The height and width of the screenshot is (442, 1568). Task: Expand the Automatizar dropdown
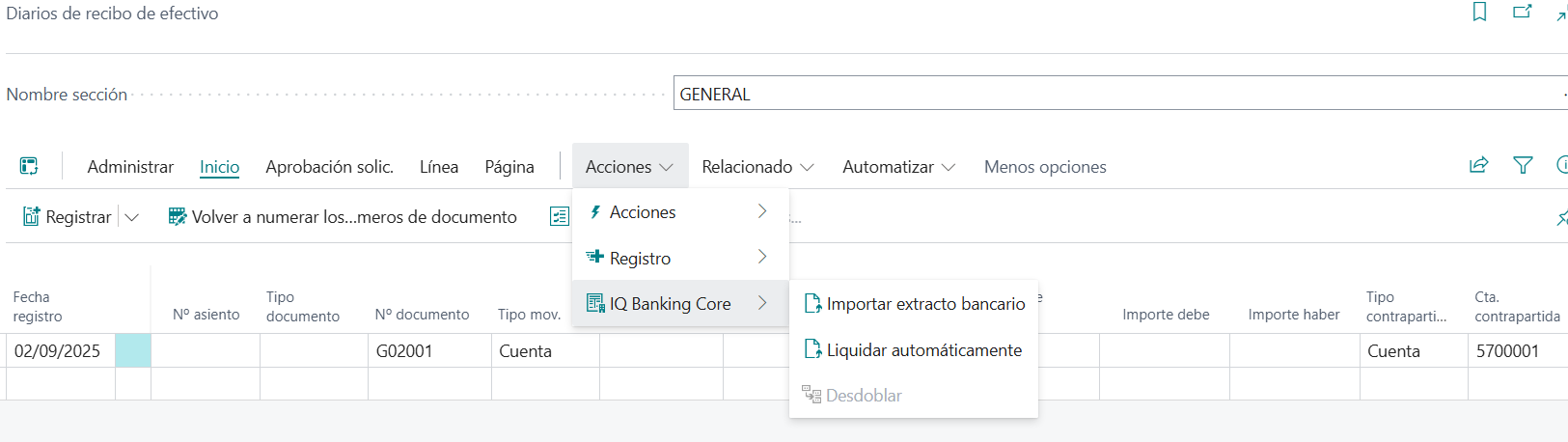898,166
